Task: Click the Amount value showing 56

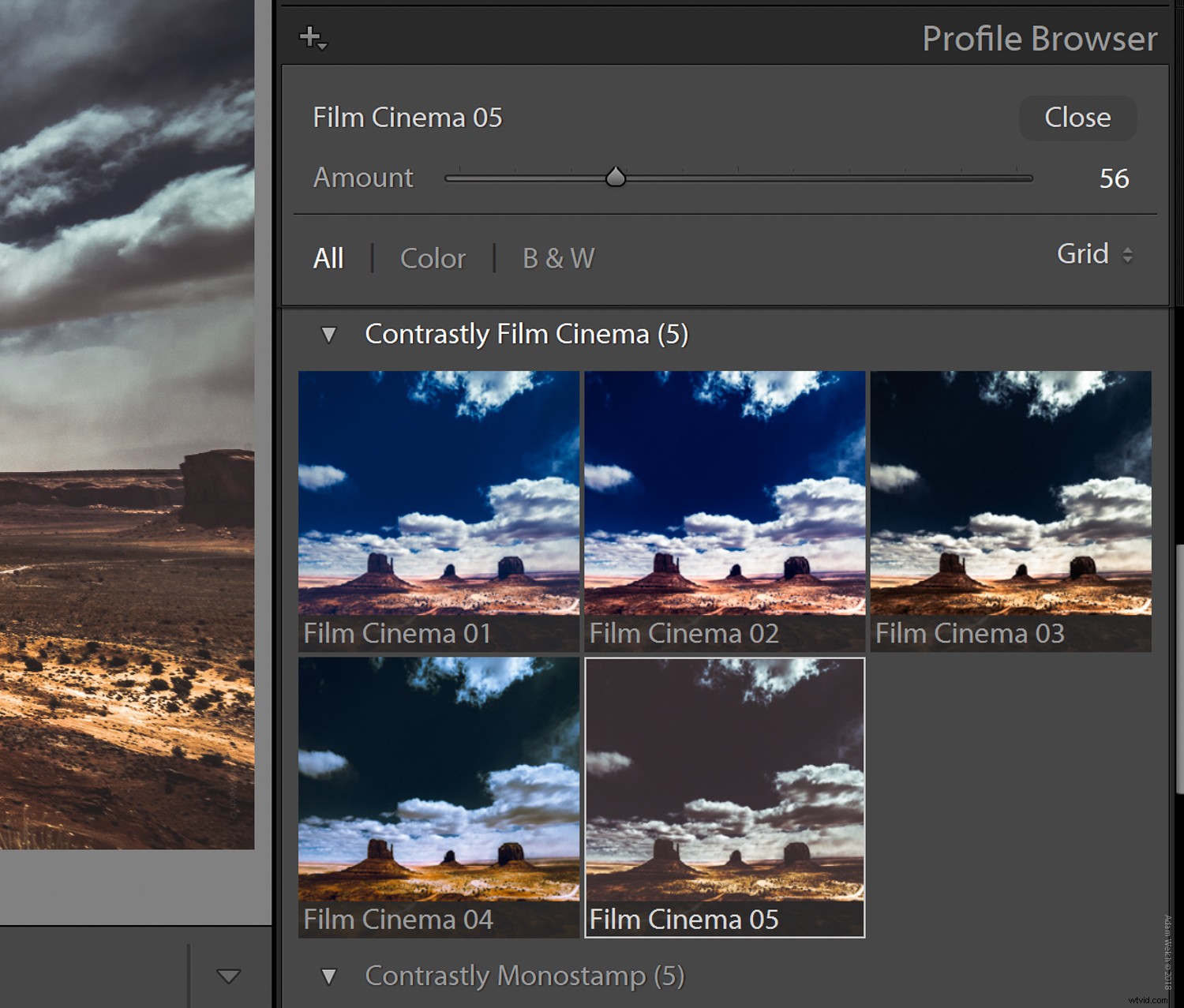Action: click(1115, 178)
